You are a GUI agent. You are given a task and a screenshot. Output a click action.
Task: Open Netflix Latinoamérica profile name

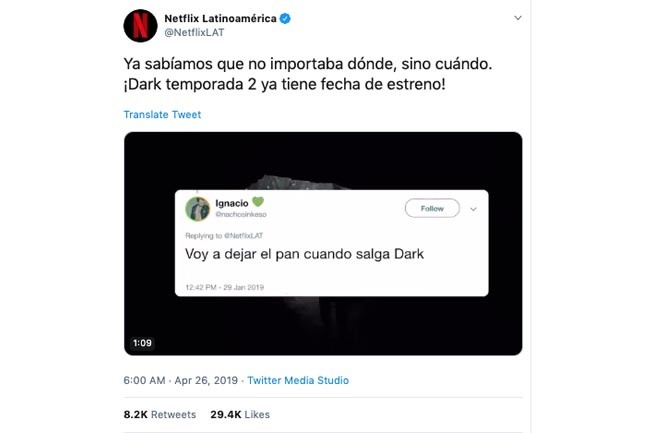[220, 19]
